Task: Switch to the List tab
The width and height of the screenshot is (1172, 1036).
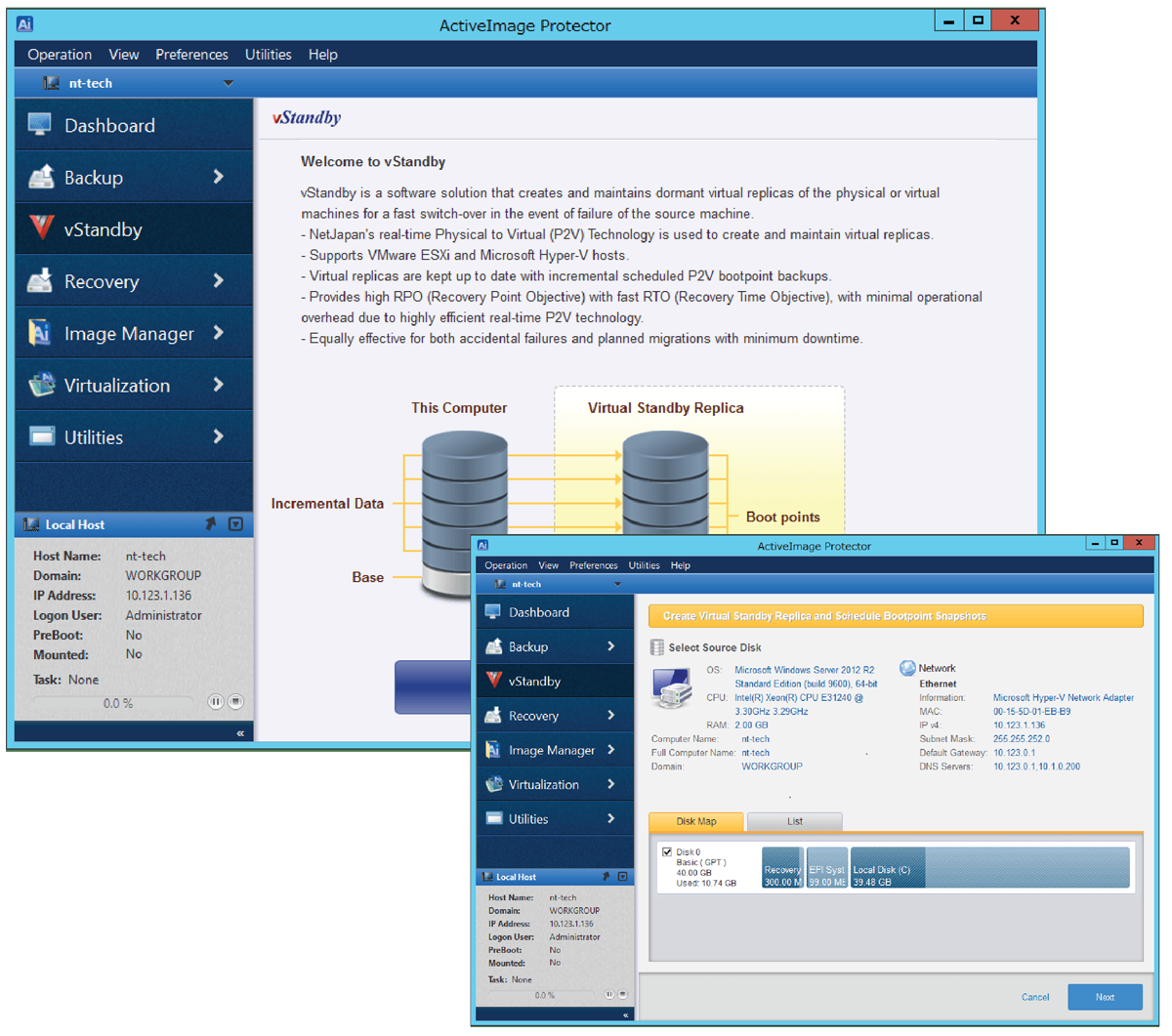Action: click(794, 821)
